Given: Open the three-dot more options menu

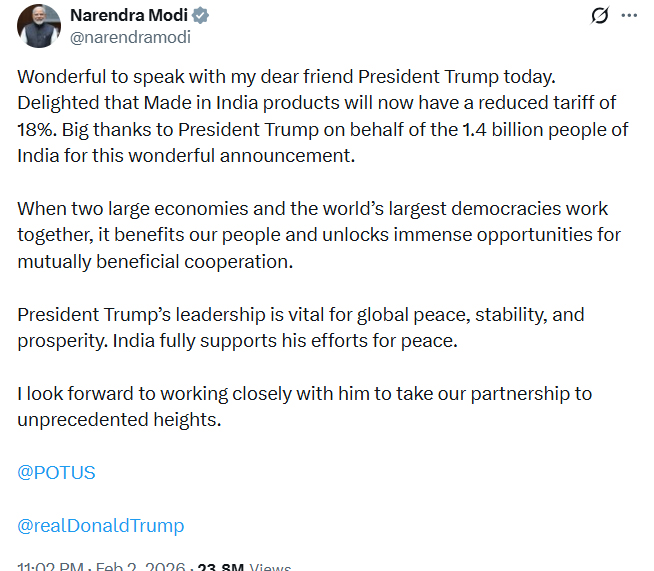Looking at the screenshot, I should (x=629, y=16).
